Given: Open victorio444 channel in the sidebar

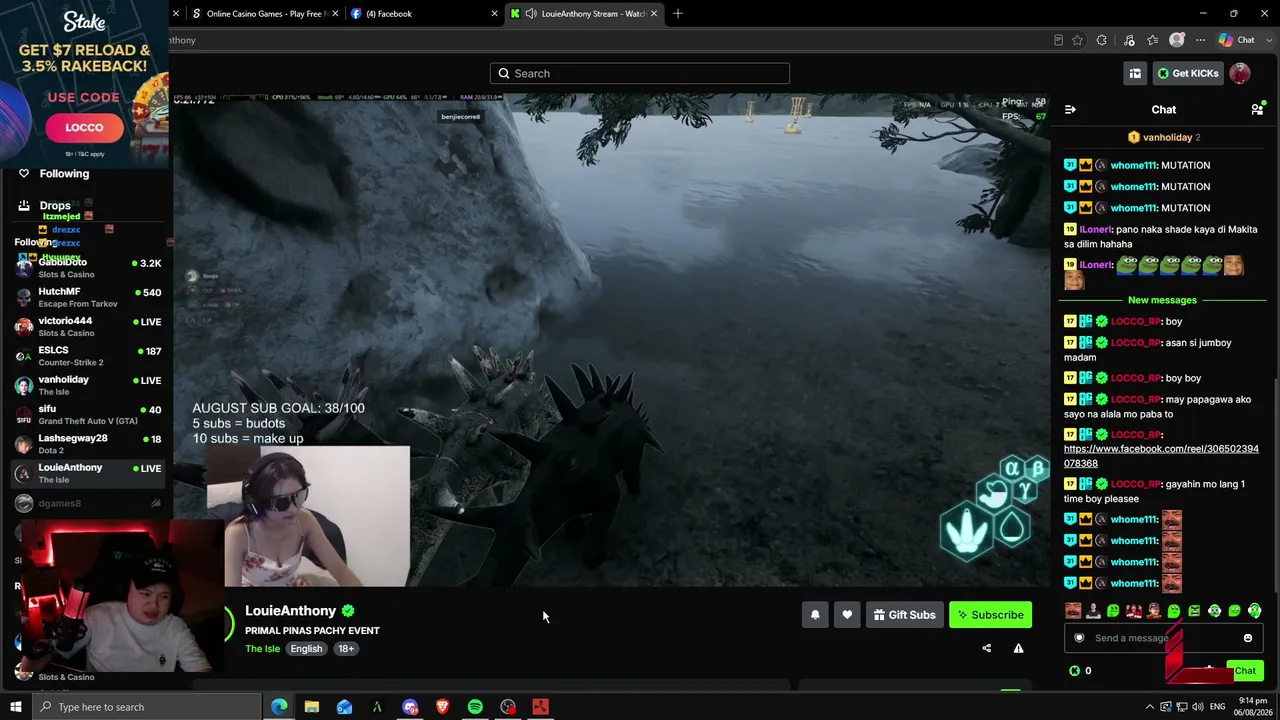Looking at the screenshot, I should pyautogui.click(x=88, y=327).
